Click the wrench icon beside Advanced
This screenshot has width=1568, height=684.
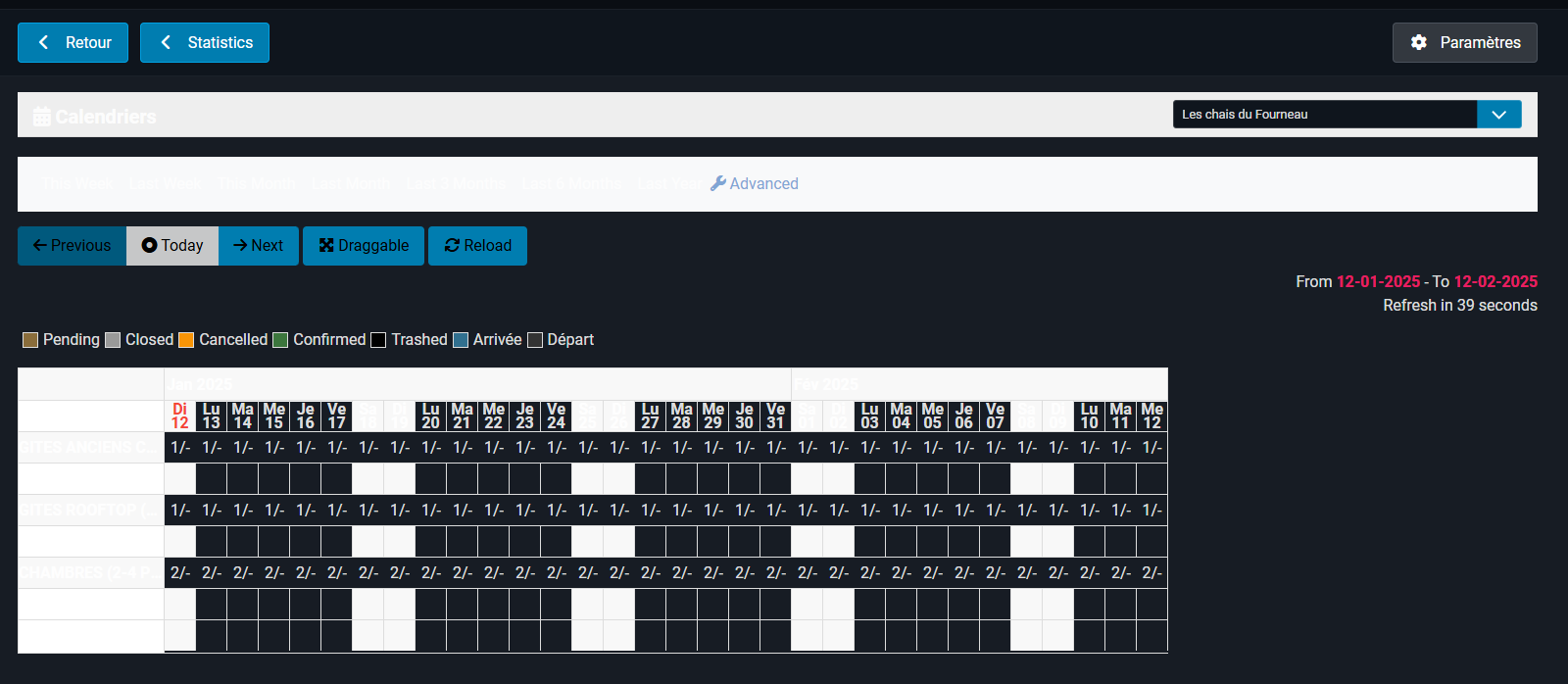point(718,183)
